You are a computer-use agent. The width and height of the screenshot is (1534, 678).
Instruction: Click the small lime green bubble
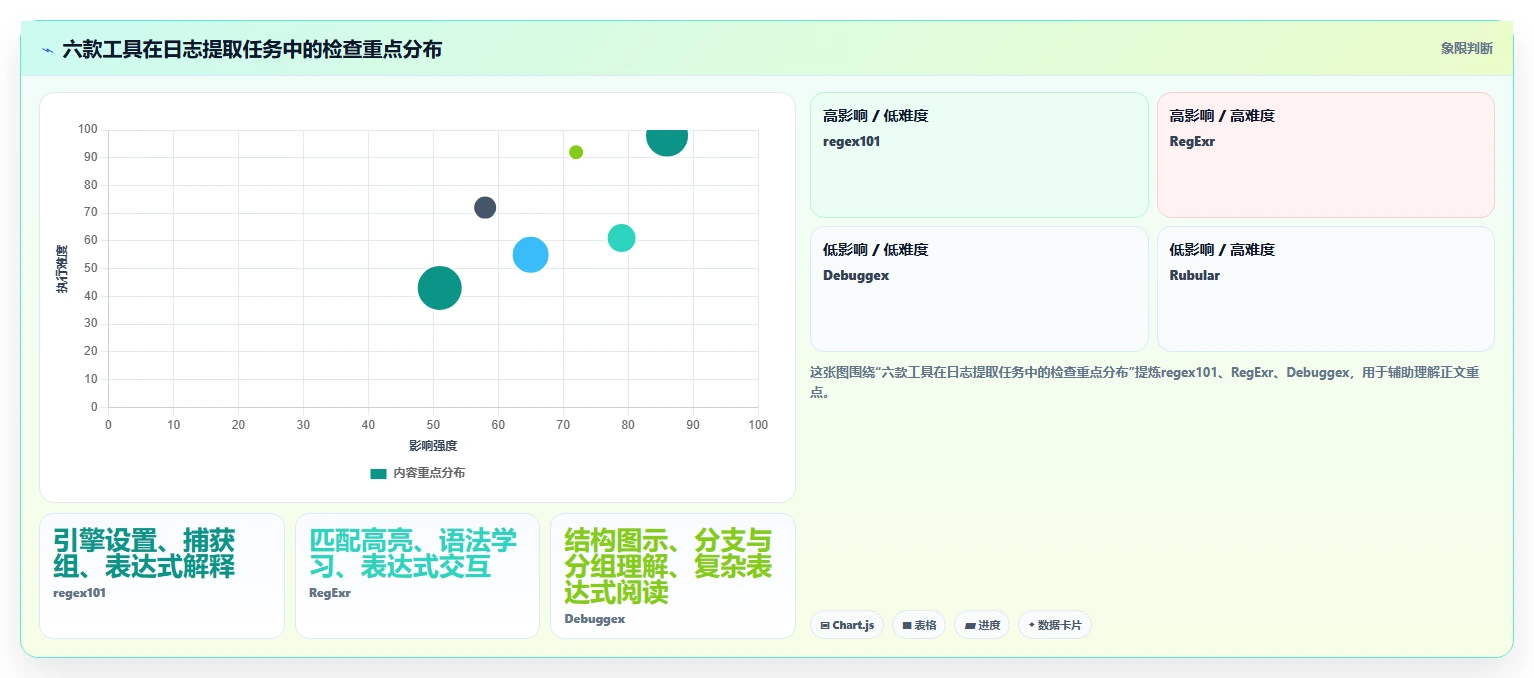pos(576,152)
